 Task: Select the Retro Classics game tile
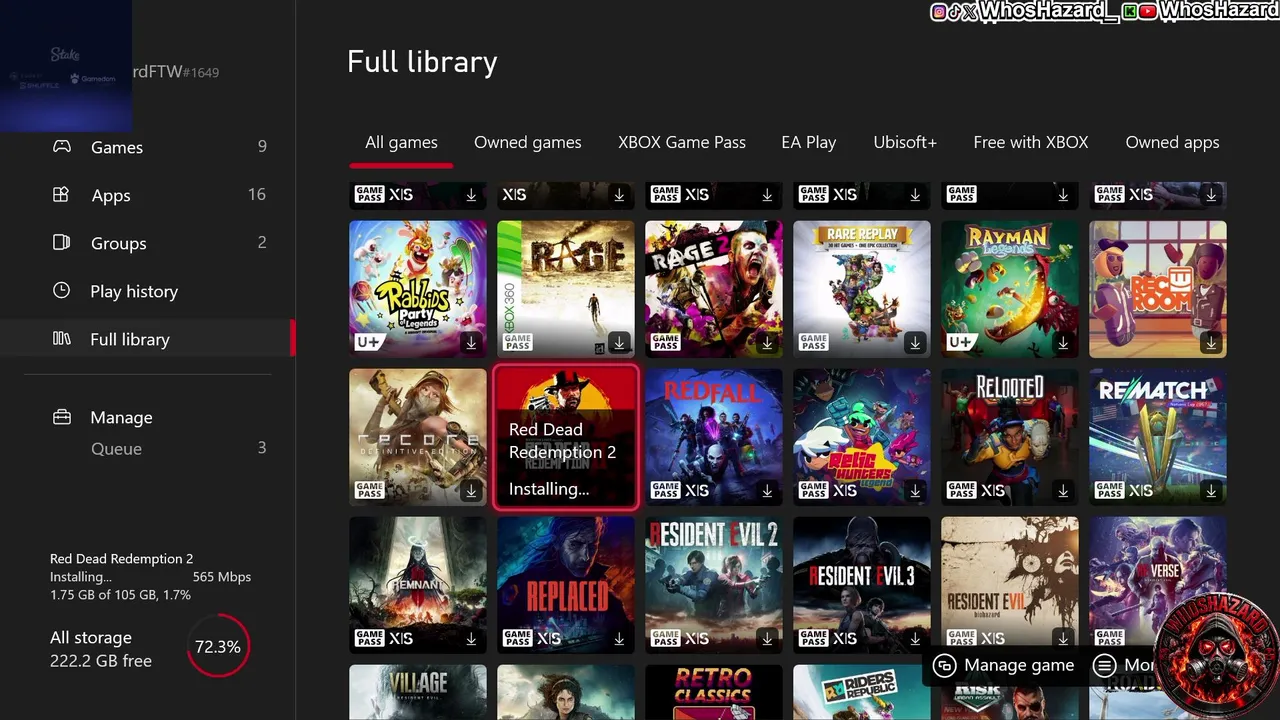714,692
